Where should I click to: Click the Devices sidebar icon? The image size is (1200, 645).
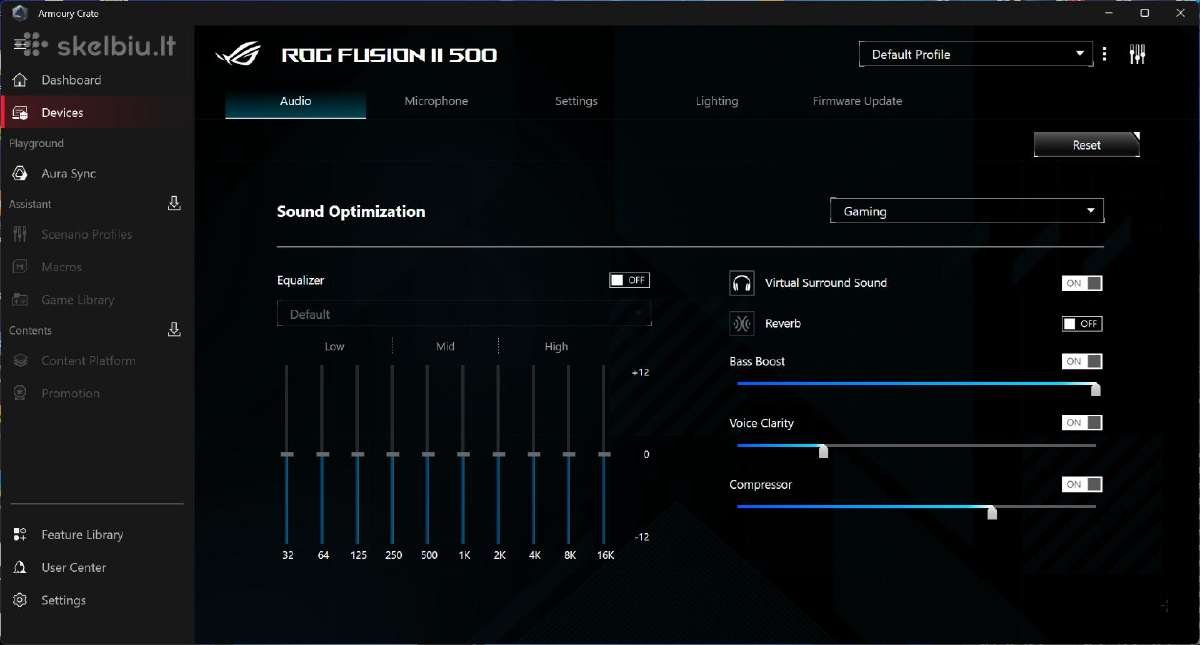[x=20, y=113]
